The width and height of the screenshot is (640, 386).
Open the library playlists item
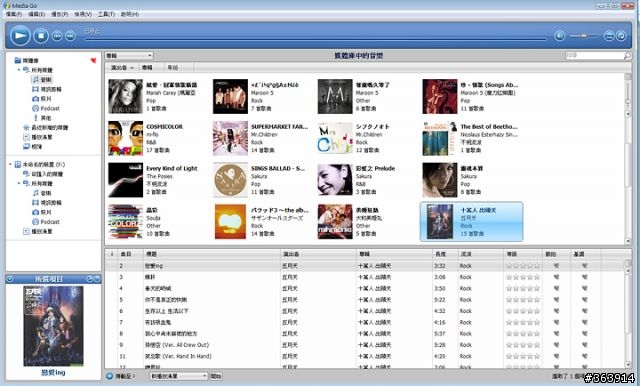(x=38, y=137)
